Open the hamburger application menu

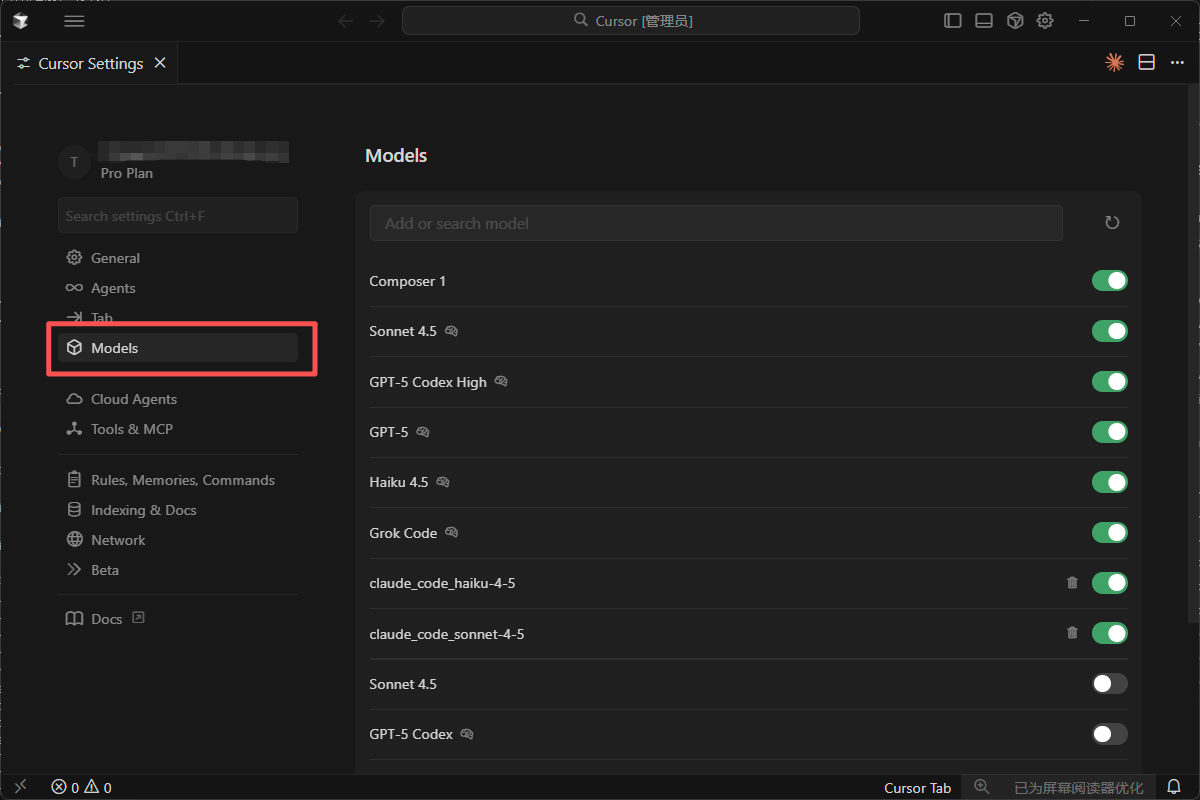74,21
